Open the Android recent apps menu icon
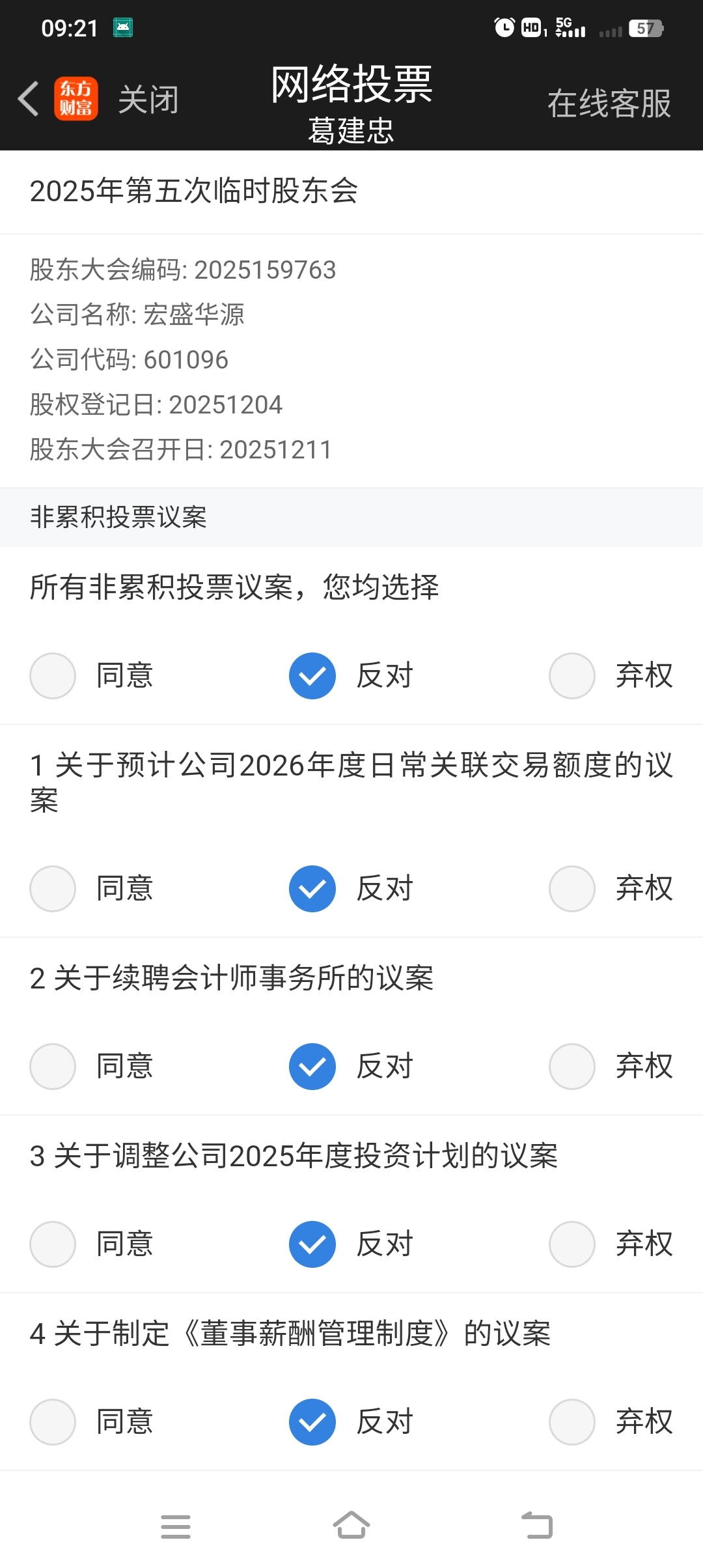The image size is (703, 1568). [x=176, y=1526]
